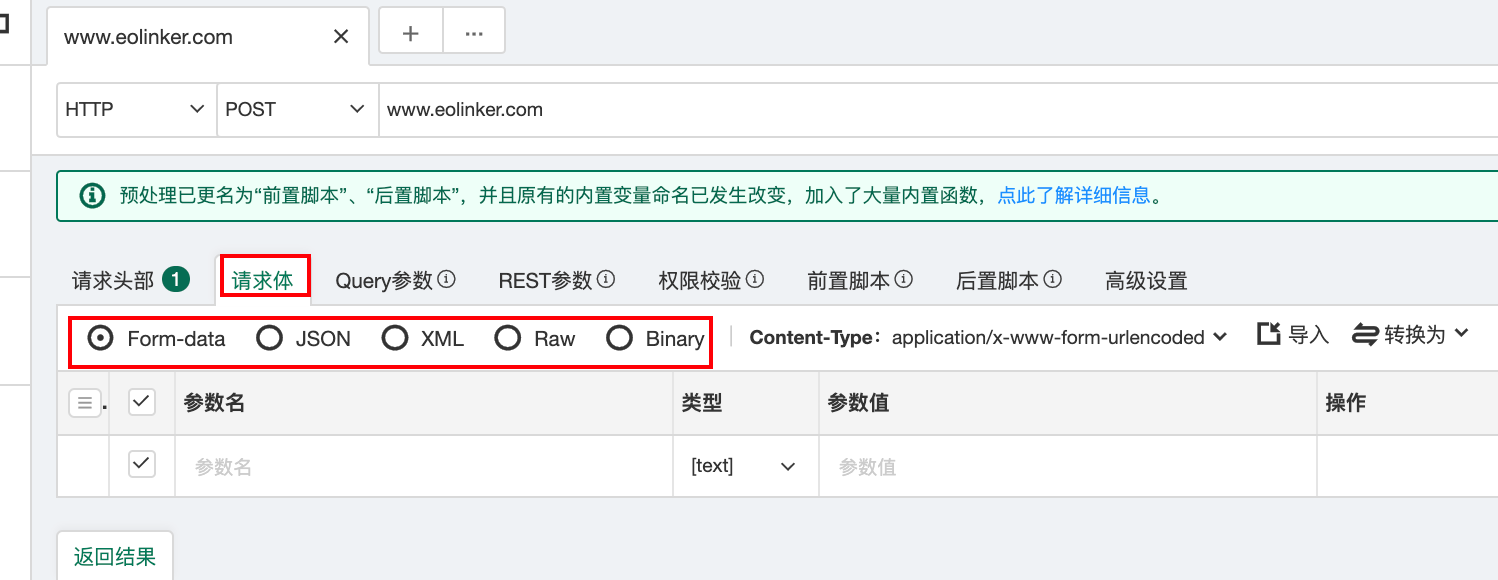Open the HTTP protocol dropdown
The image size is (1498, 580).
(136, 109)
